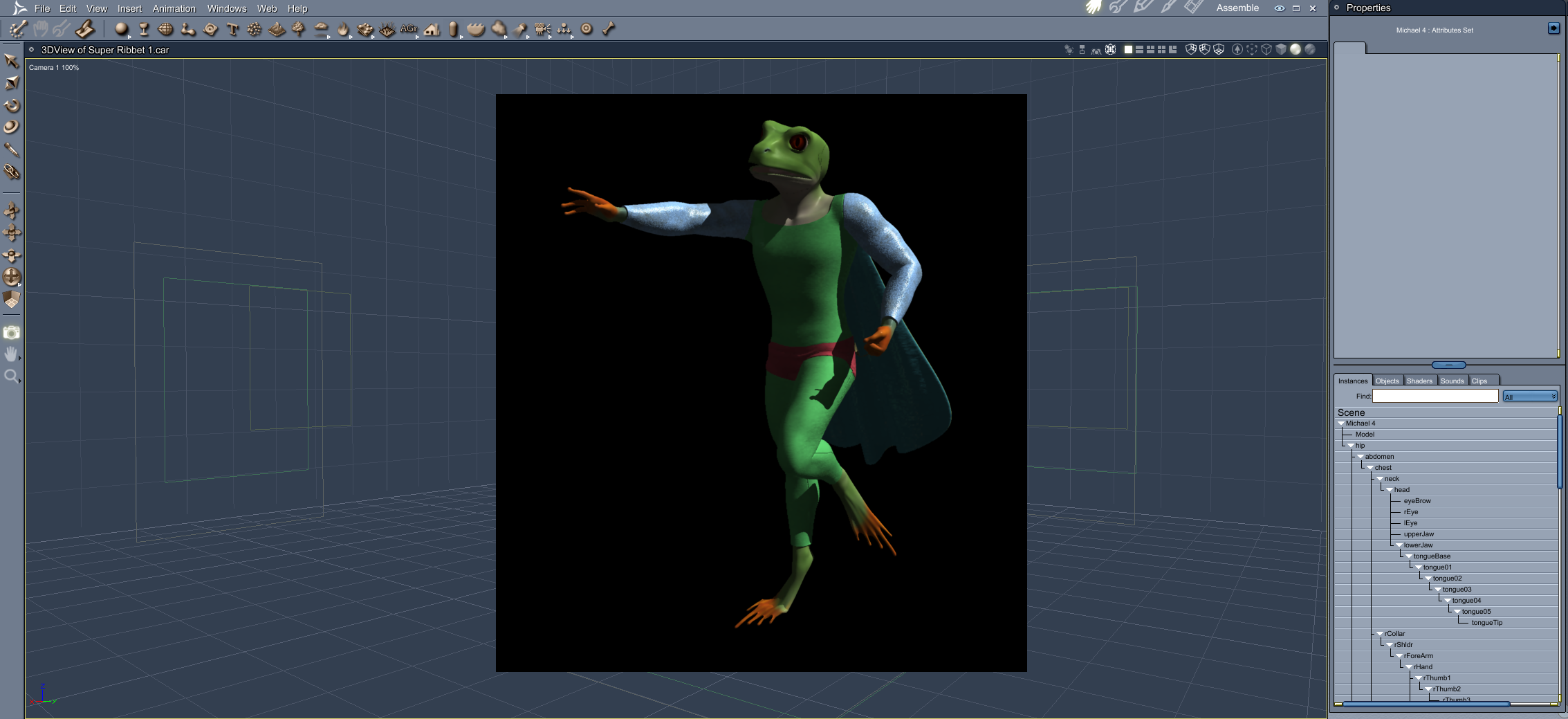The width and height of the screenshot is (1568, 719).
Task: Collapse the abdomen node
Action: (1361, 457)
